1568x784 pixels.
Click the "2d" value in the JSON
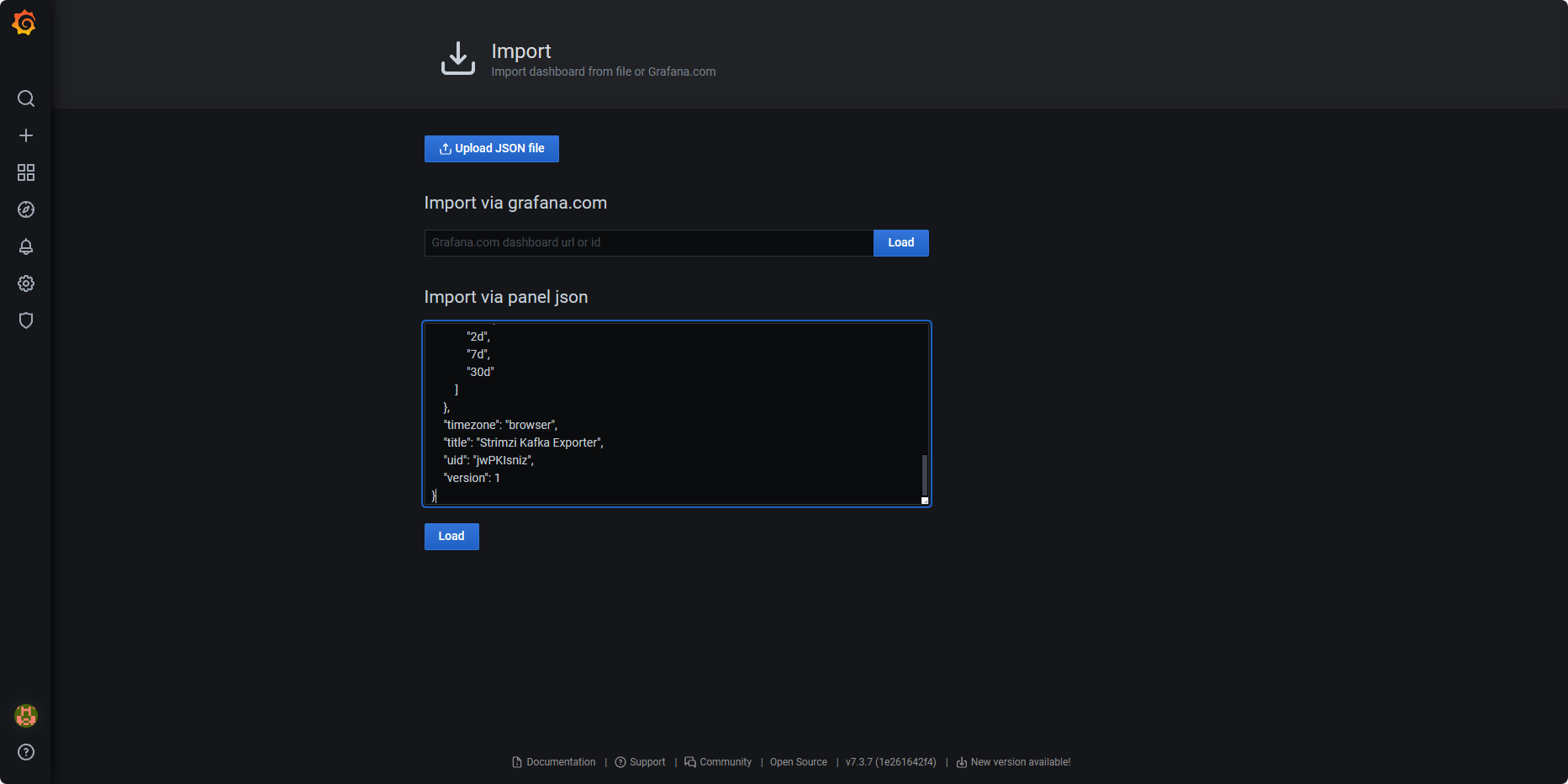pyautogui.click(x=478, y=336)
